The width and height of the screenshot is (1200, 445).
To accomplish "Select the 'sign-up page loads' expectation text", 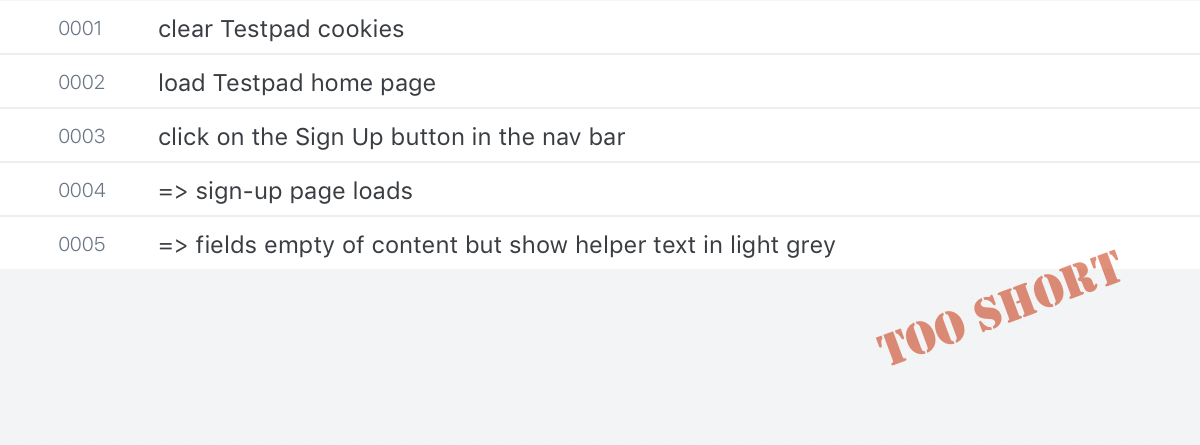I will (x=304, y=191).
